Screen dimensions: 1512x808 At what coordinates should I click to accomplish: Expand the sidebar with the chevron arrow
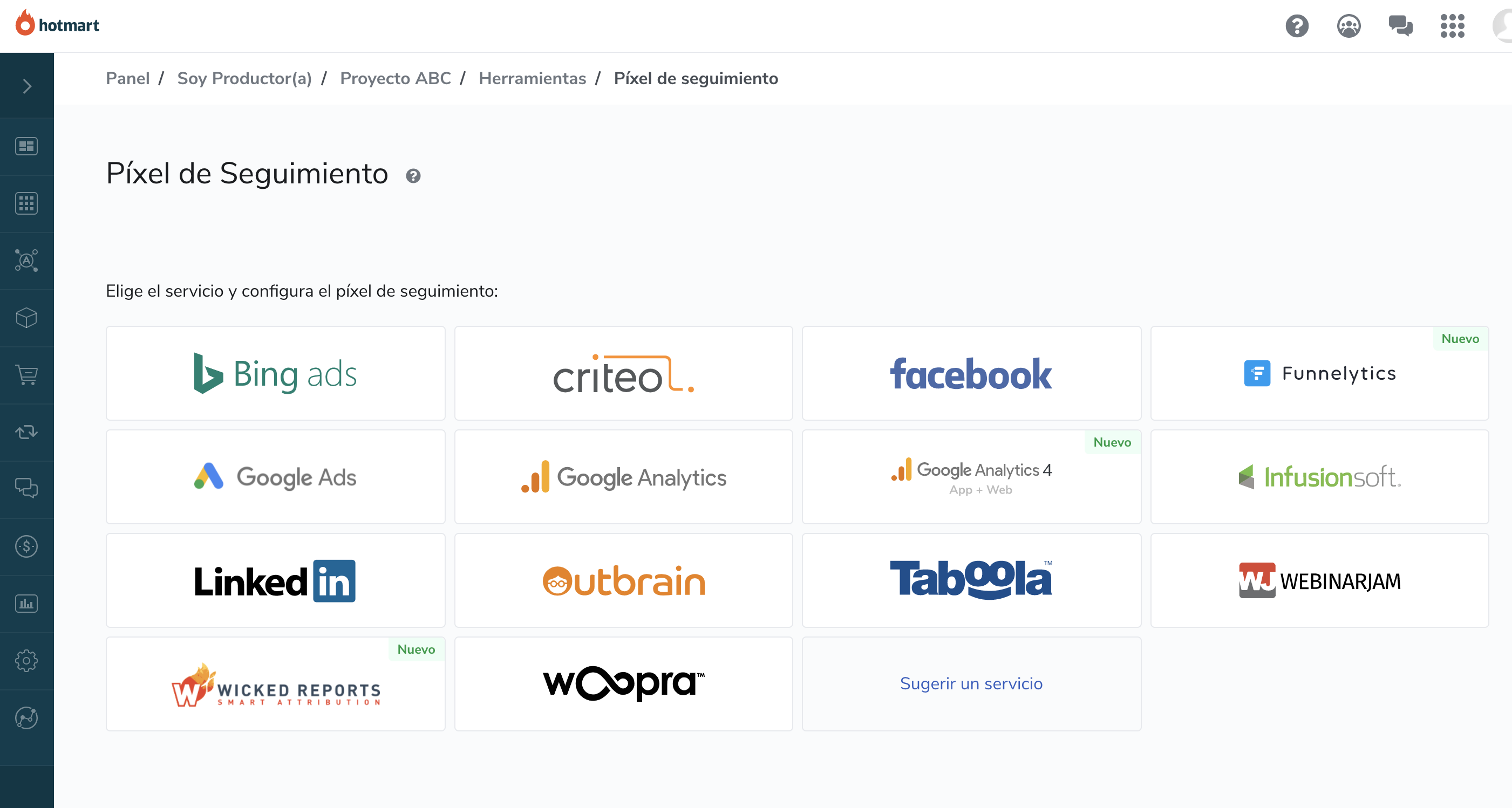27,86
